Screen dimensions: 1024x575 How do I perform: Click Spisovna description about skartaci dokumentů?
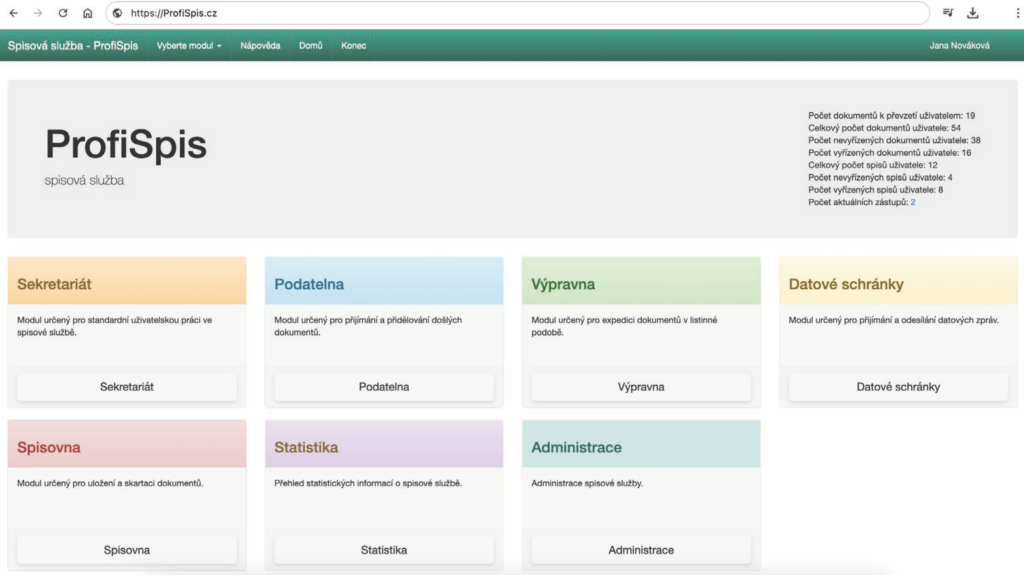pyautogui.click(x=110, y=484)
